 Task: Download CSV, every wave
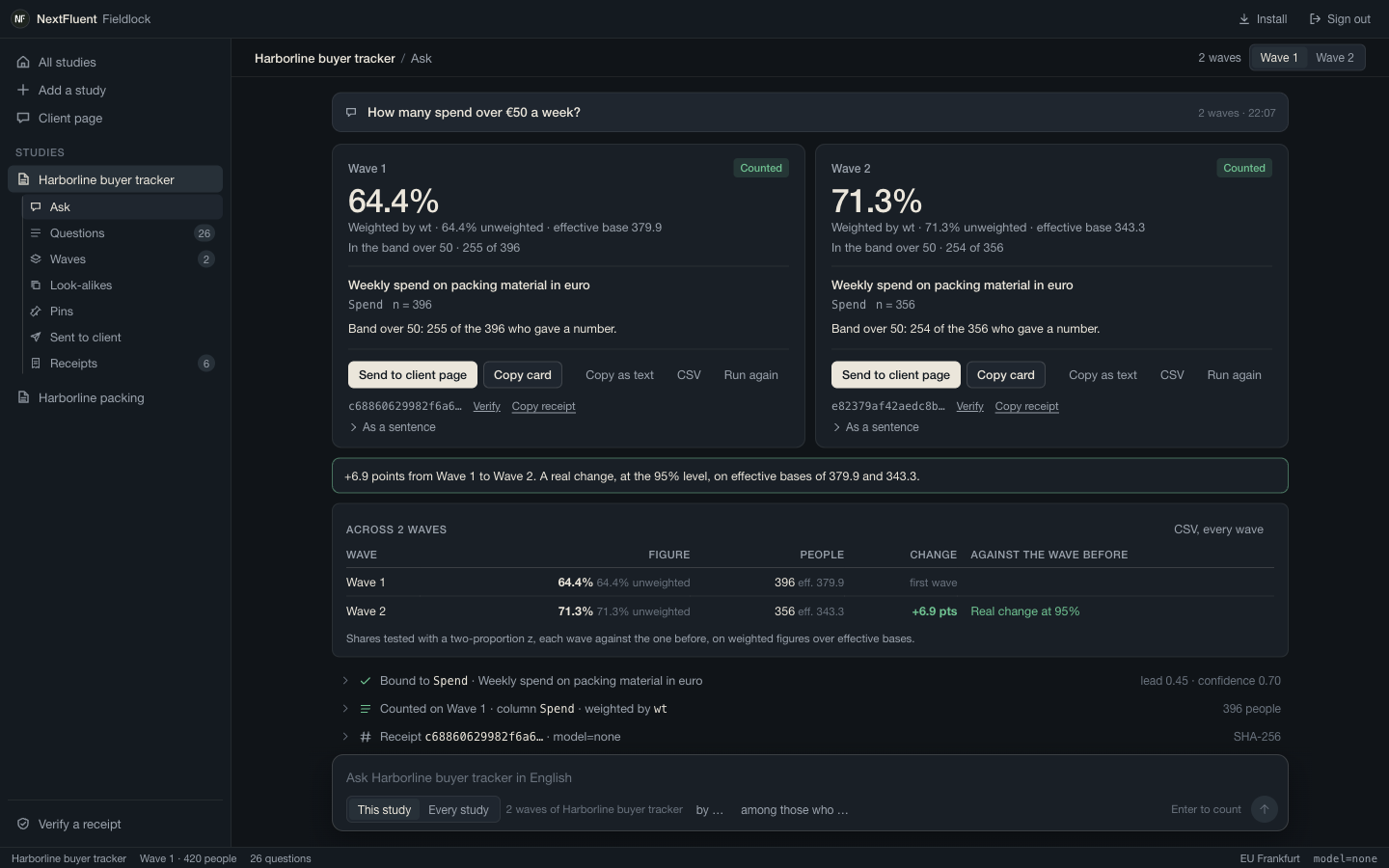click(x=1218, y=529)
